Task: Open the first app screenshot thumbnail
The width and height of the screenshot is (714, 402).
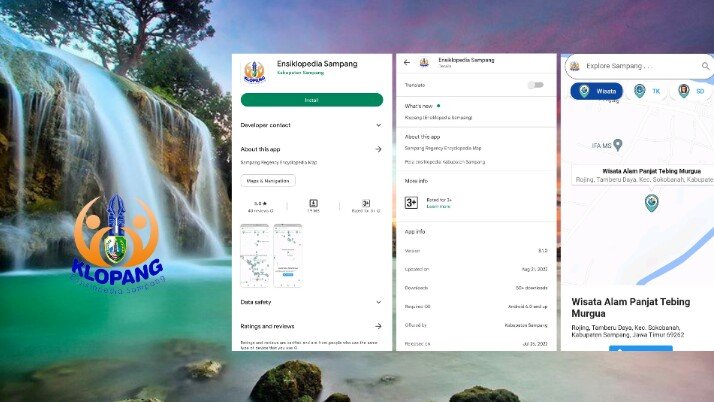Action: [255, 255]
